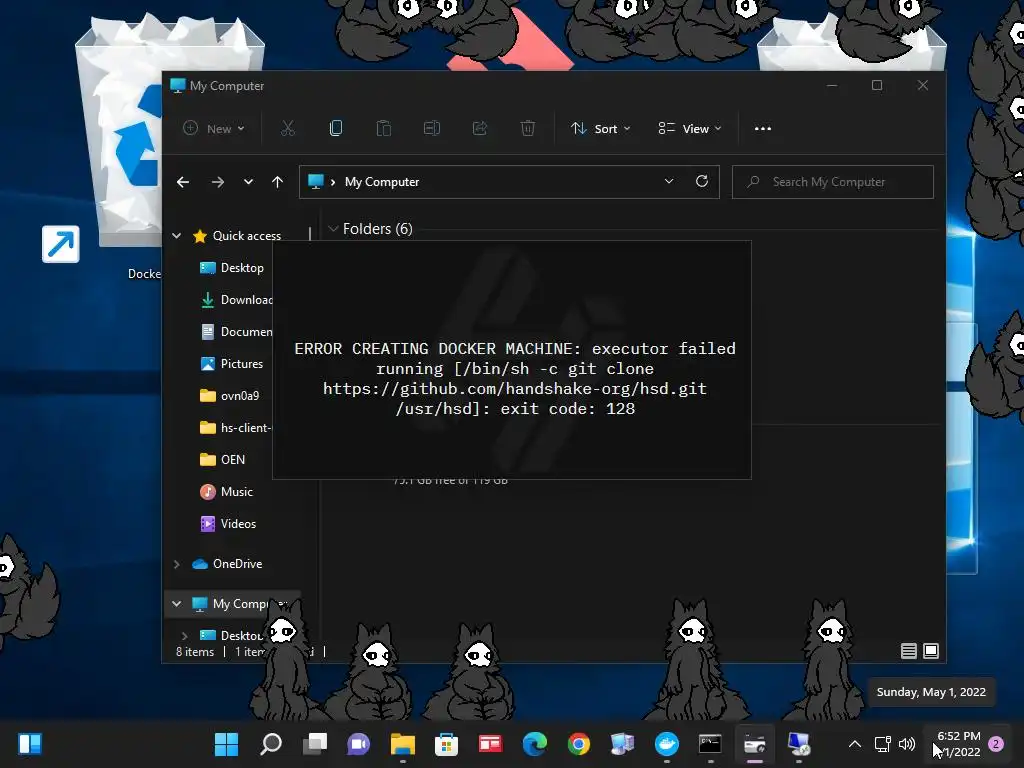Open File Explorer from taskbar

point(402,744)
